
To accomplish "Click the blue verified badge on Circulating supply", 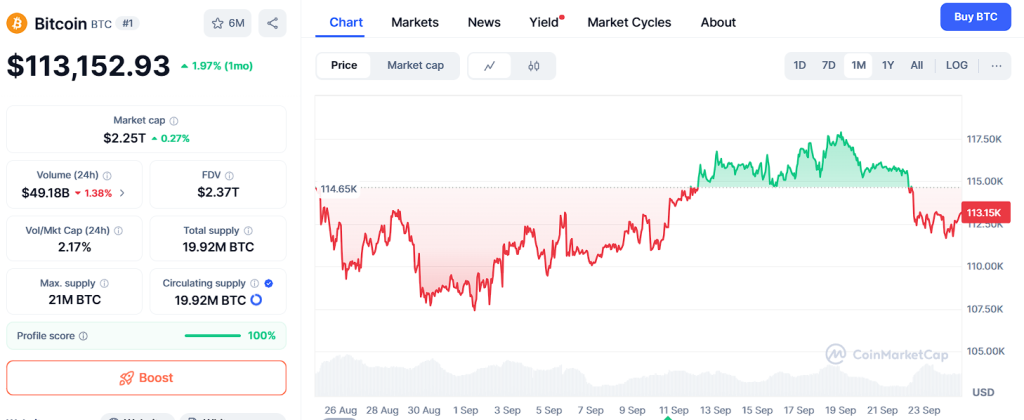I will [268, 283].
